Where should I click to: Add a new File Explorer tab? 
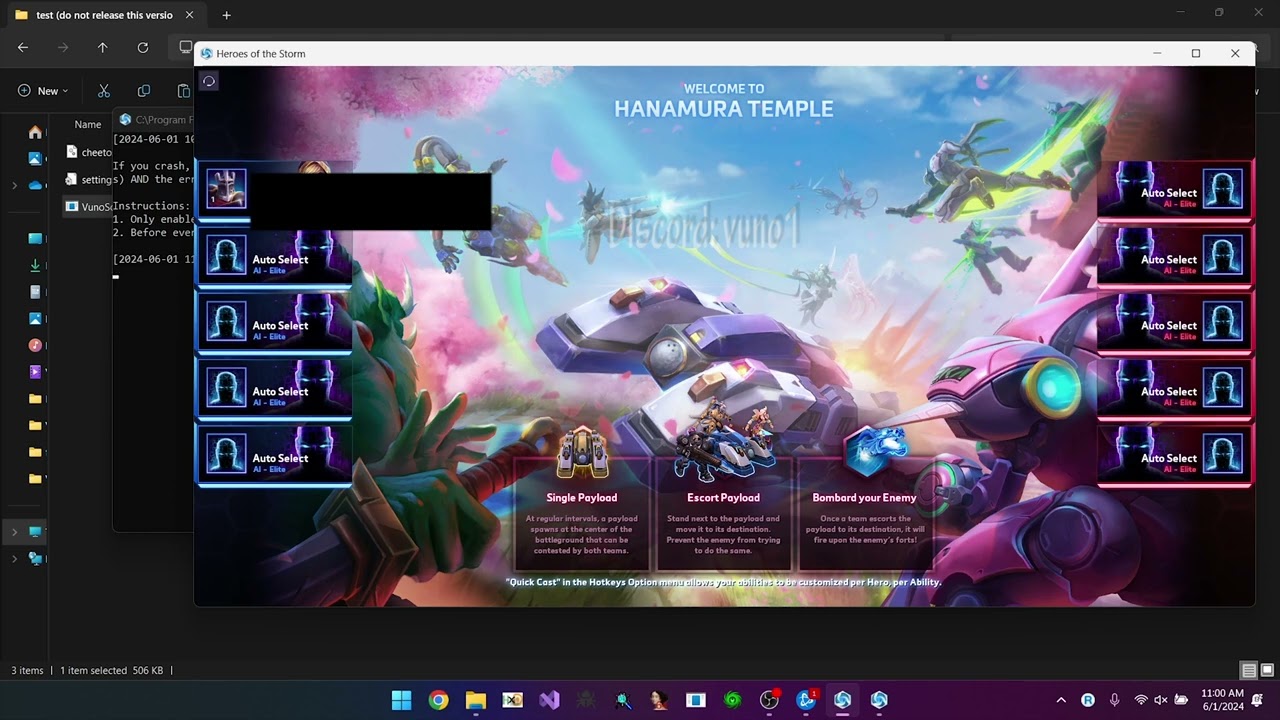click(226, 15)
